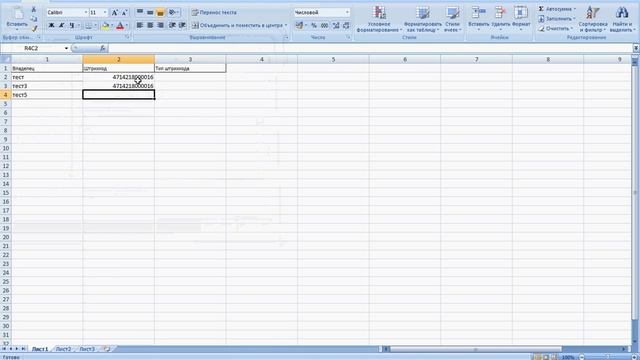The width and height of the screenshot is (640, 360).
Task: Switch to the Лист2 sheet tab
Action: click(x=63, y=349)
